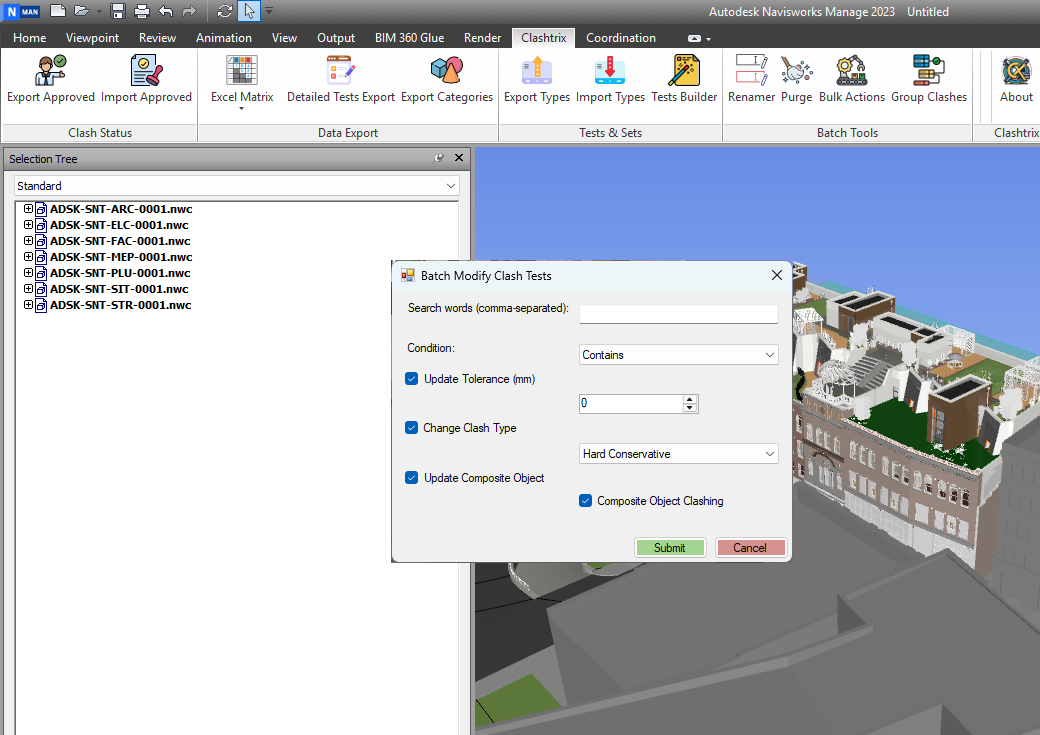The height and width of the screenshot is (735, 1040).
Task: Click the Redo arrow icon
Action: (190, 11)
